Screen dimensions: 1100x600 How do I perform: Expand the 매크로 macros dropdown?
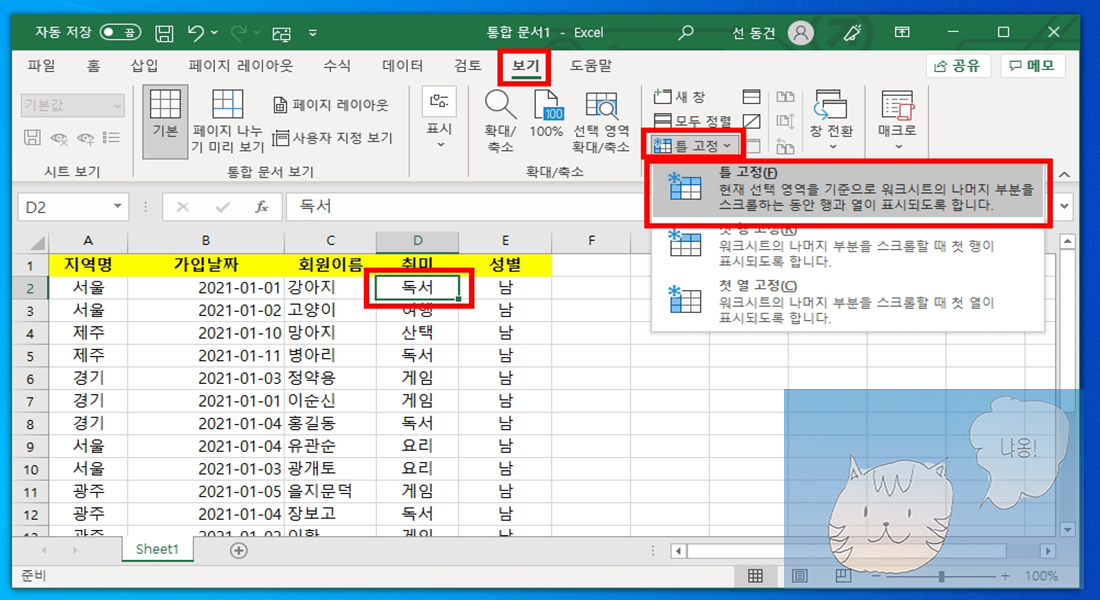(897, 120)
